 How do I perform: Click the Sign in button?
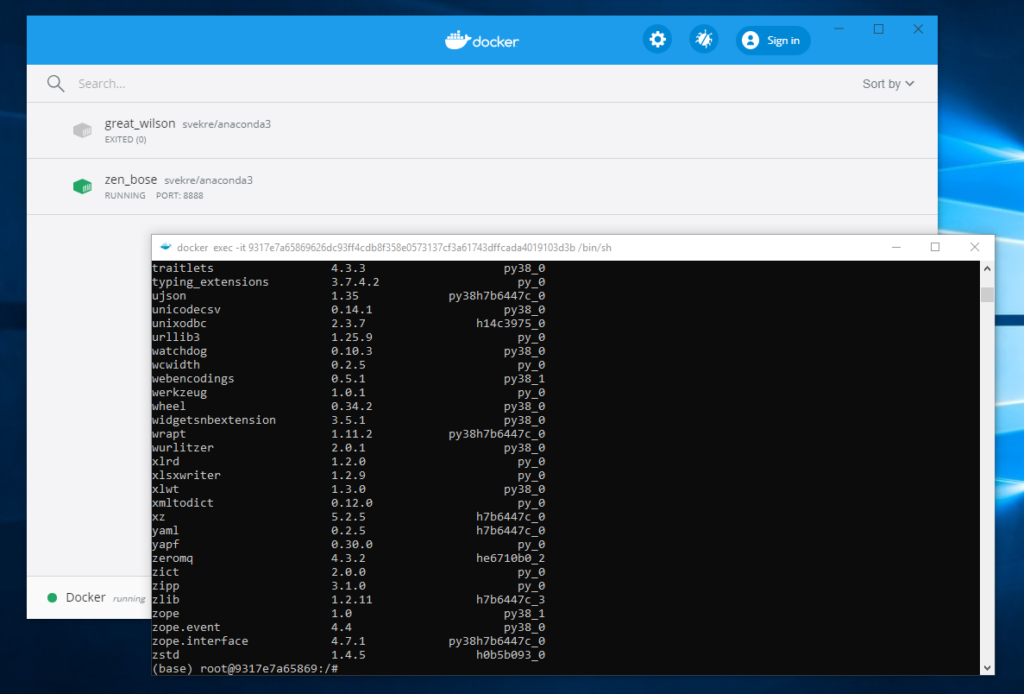[x=773, y=40]
